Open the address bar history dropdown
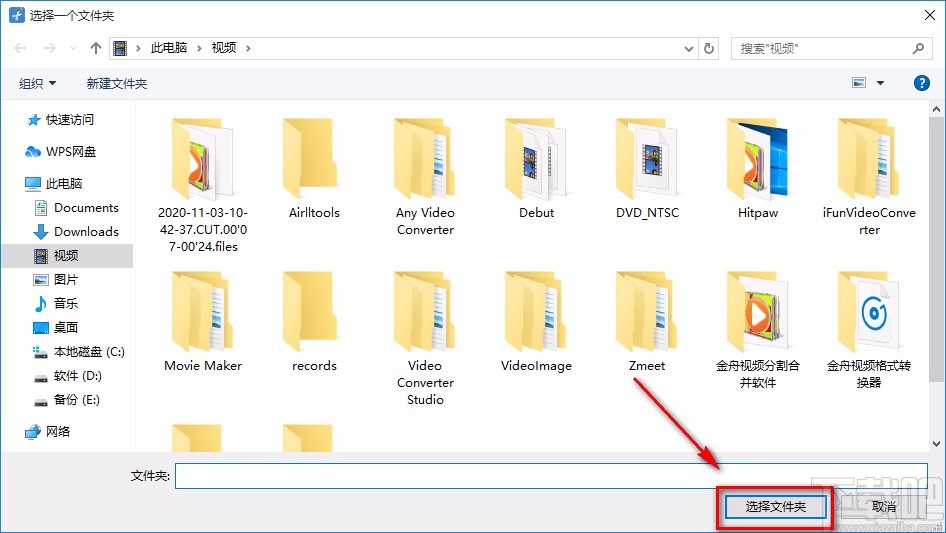Viewport: 946px width, 533px height. click(688, 49)
